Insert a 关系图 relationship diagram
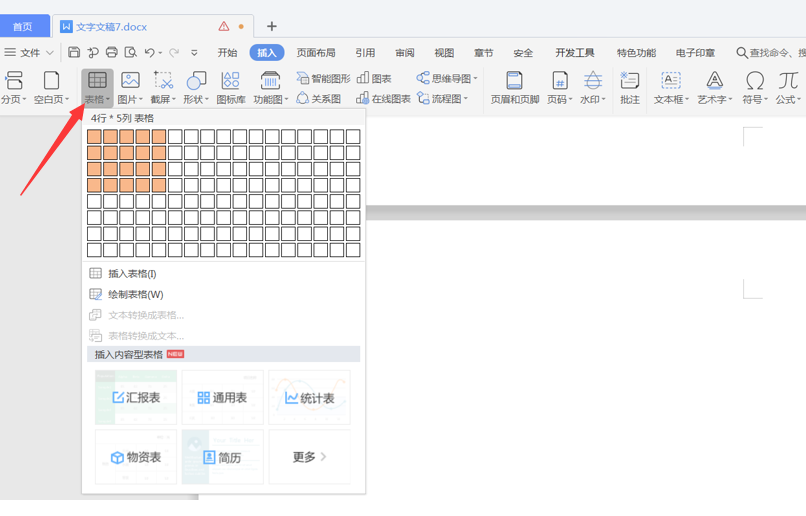 pos(319,99)
